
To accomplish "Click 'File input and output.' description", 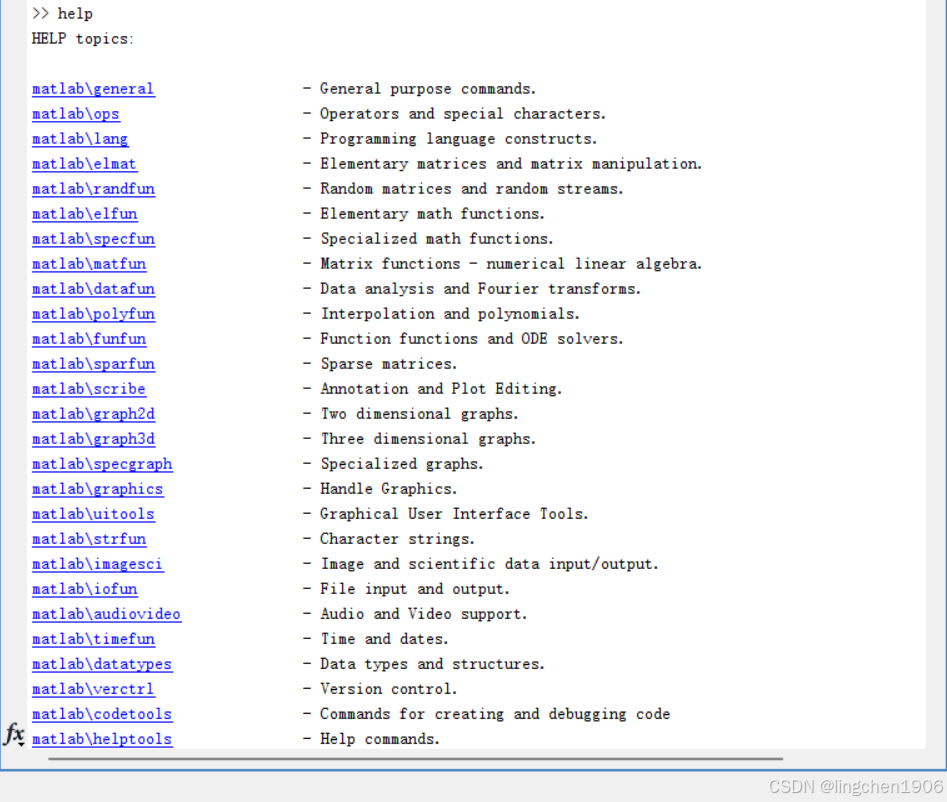I will 415,589.
